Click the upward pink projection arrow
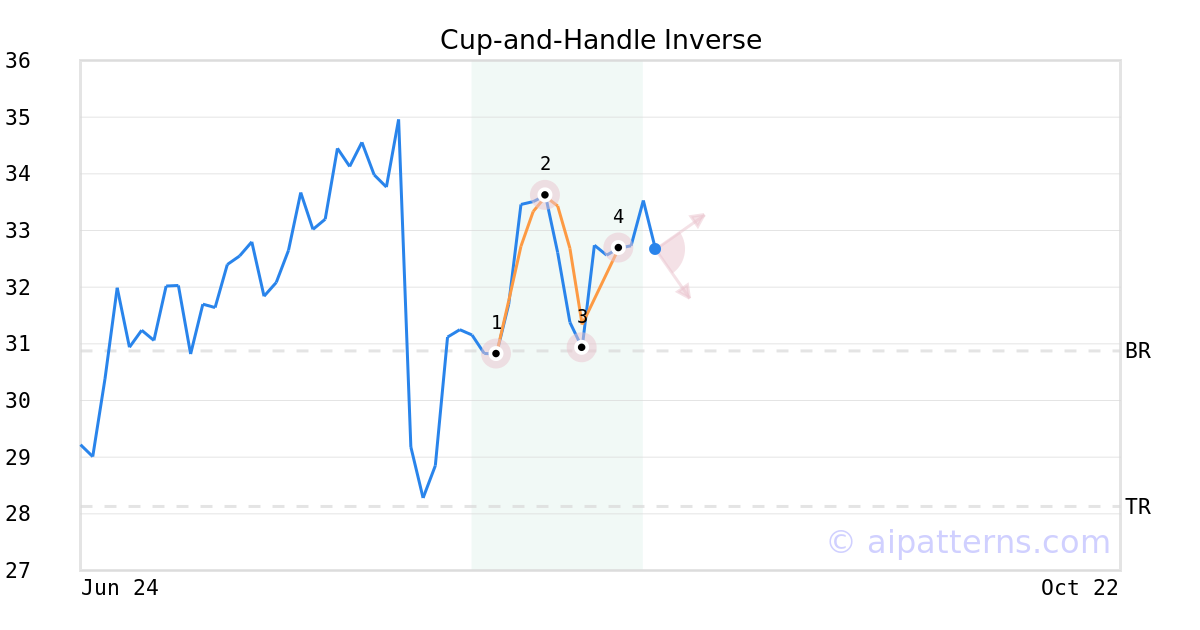 click(x=681, y=231)
